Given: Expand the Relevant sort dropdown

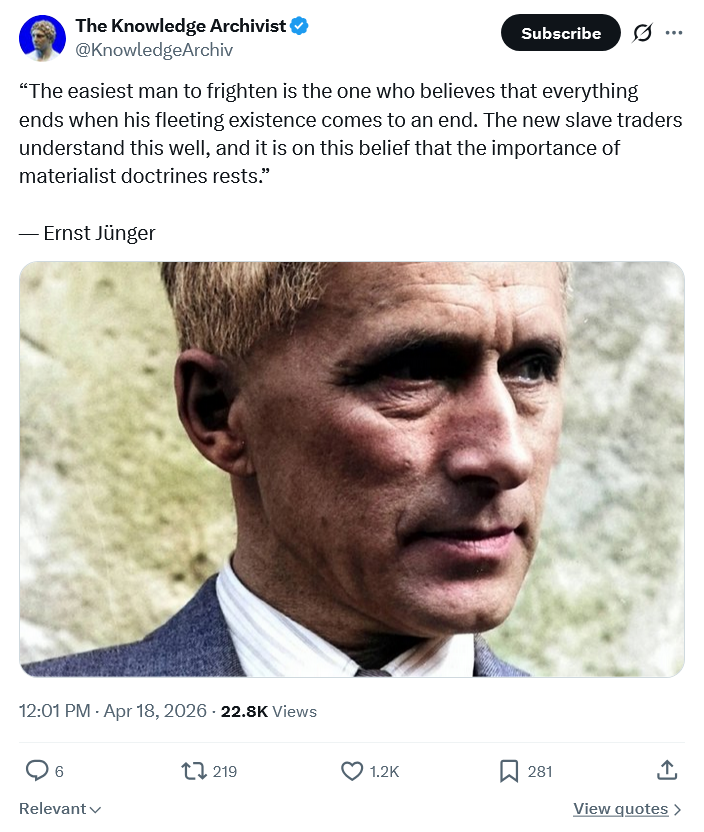Looking at the screenshot, I should 60,809.
